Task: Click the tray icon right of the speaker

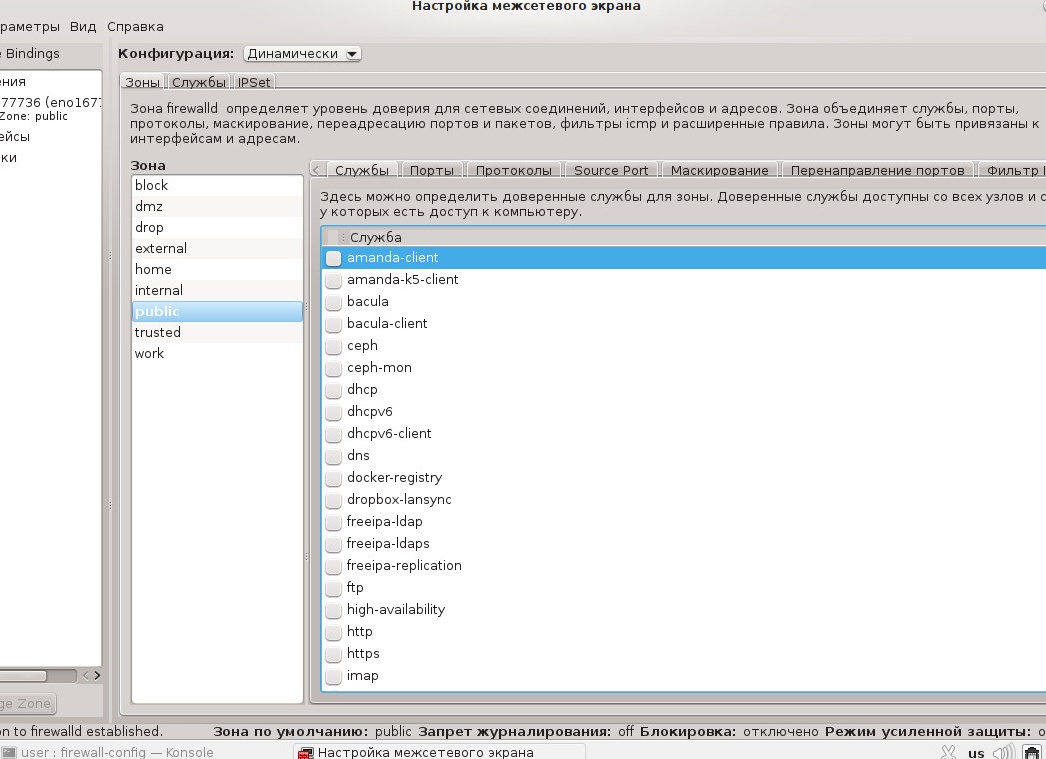Action: (x=1031, y=752)
